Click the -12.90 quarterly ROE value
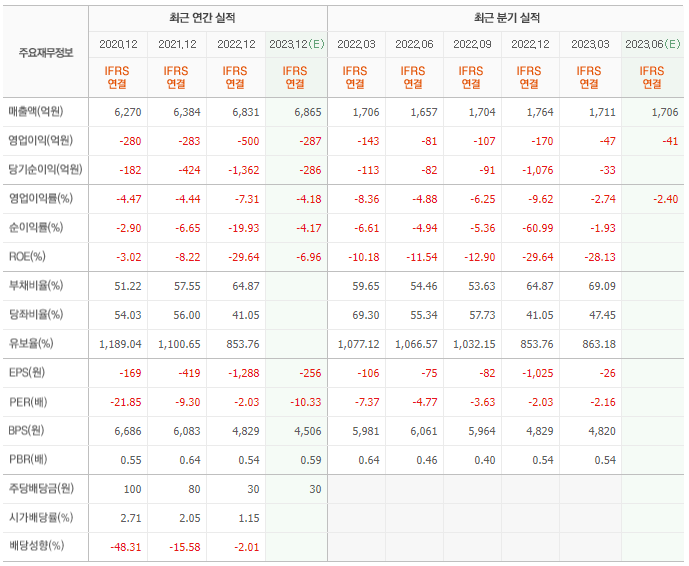Image resolution: width=689 pixels, height=566 pixels. pos(479,258)
